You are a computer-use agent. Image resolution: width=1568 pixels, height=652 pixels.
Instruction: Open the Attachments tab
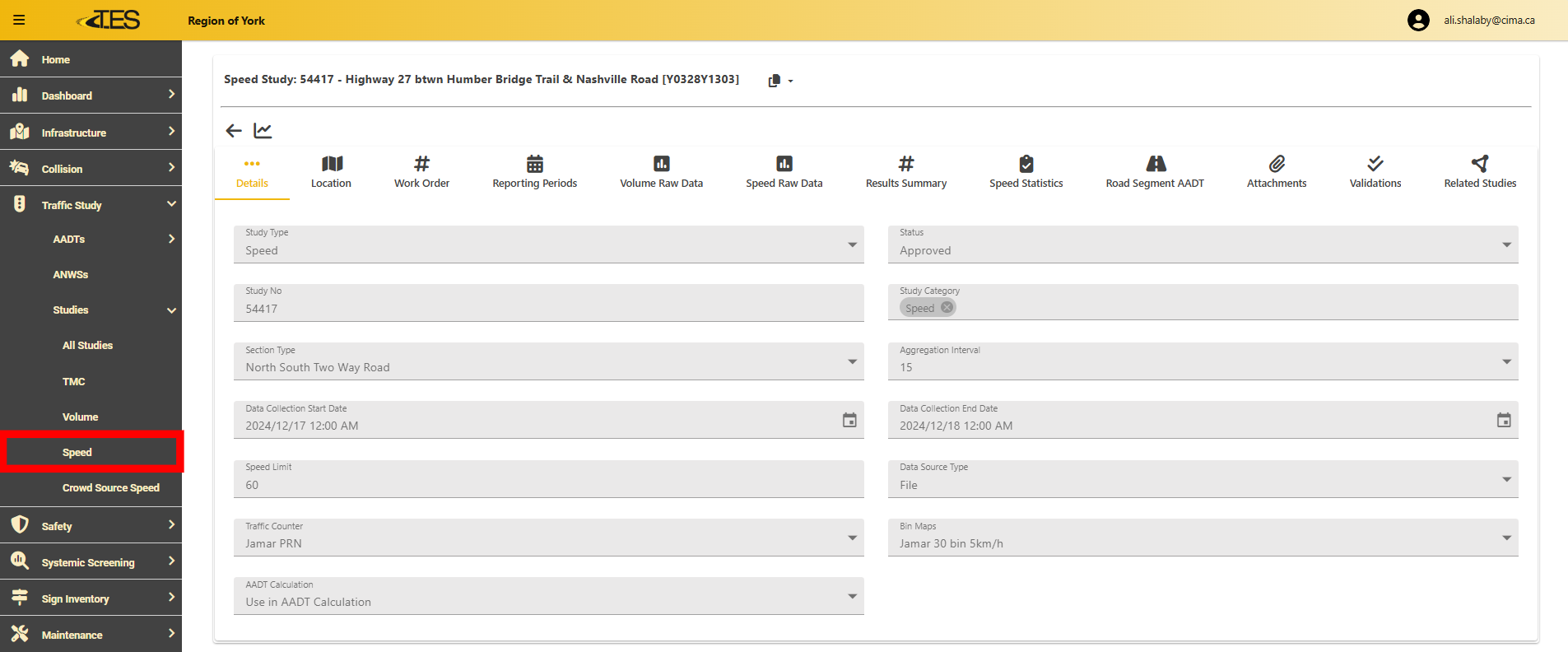point(1276,173)
